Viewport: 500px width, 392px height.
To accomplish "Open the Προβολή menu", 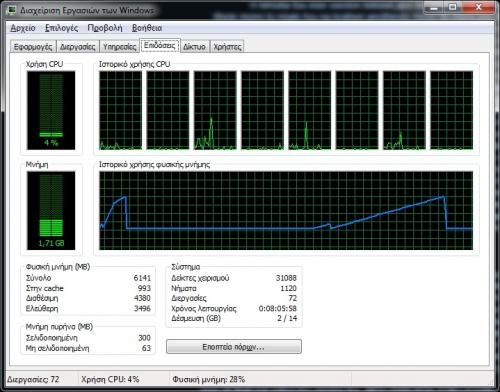I will 105,28.
